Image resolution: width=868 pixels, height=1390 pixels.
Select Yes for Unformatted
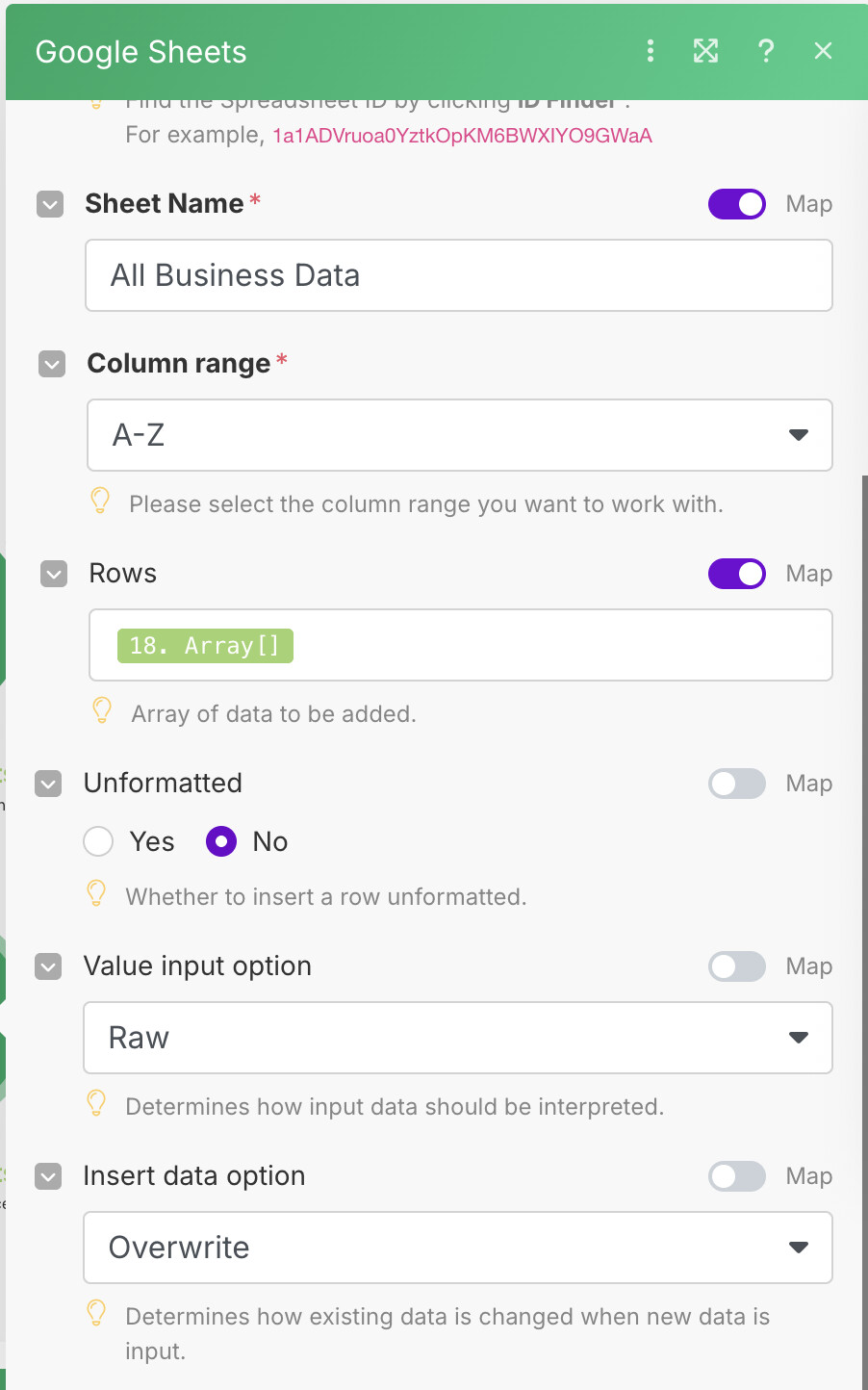98,841
